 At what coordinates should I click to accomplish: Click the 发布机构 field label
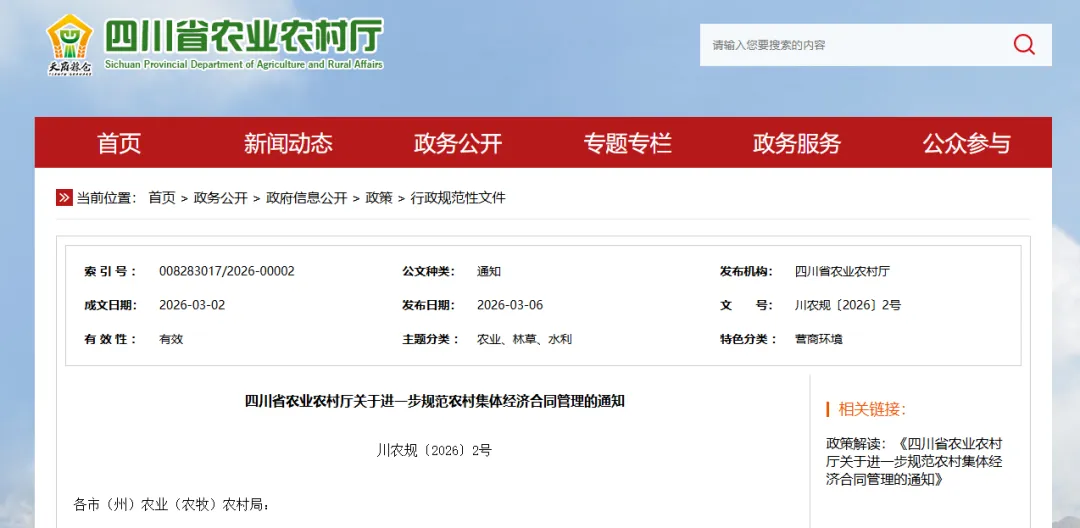(x=747, y=271)
